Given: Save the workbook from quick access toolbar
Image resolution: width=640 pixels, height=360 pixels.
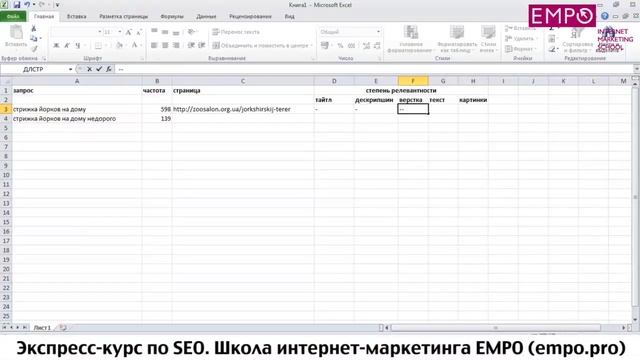Looking at the screenshot, I should 17,5.
